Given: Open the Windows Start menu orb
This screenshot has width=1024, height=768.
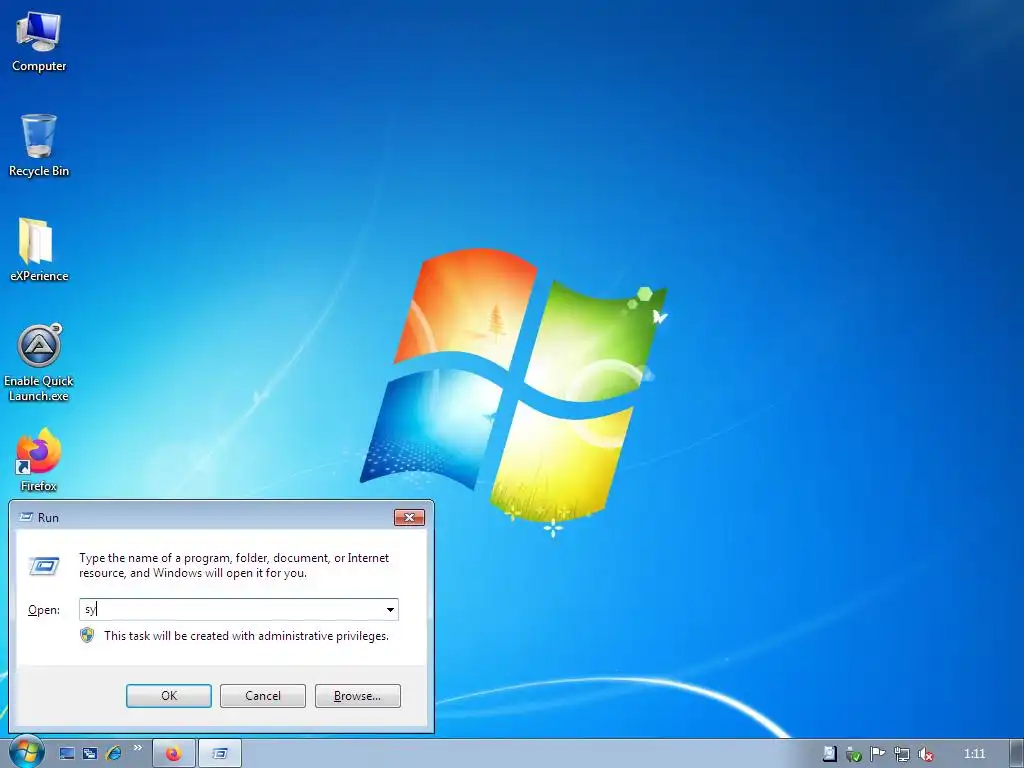Looking at the screenshot, I should [x=26, y=752].
